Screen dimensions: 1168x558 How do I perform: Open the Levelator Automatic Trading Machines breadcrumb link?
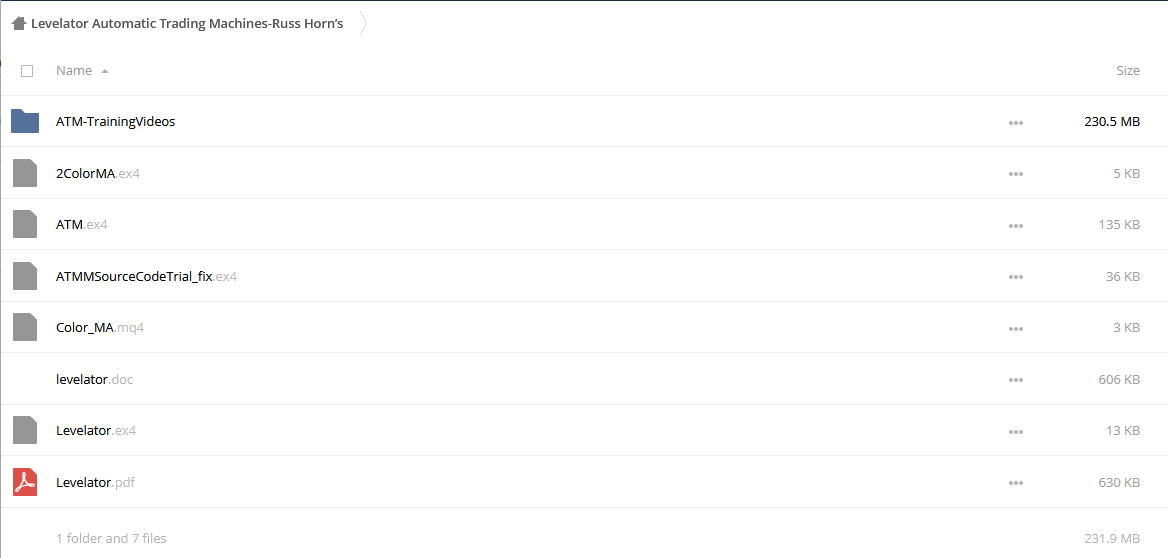coord(187,24)
